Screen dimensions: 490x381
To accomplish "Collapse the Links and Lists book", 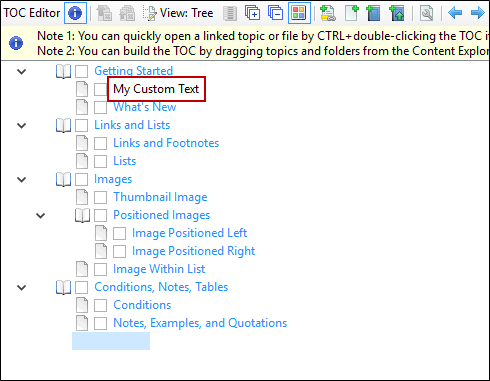I will 22,125.
